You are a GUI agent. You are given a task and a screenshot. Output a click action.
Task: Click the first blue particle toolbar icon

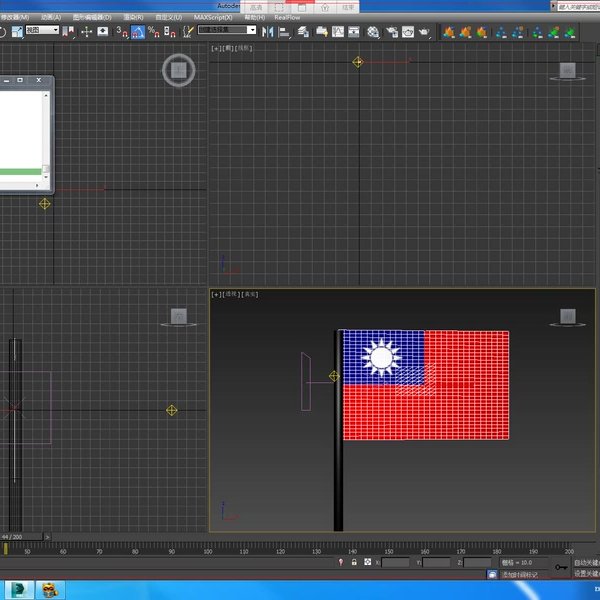501,32
